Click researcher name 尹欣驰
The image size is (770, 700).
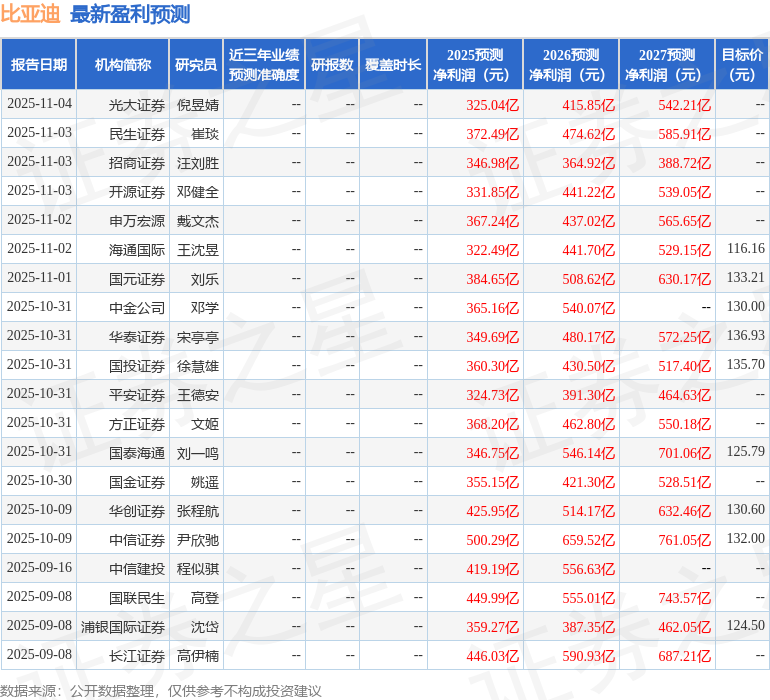(x=198, y=539)
